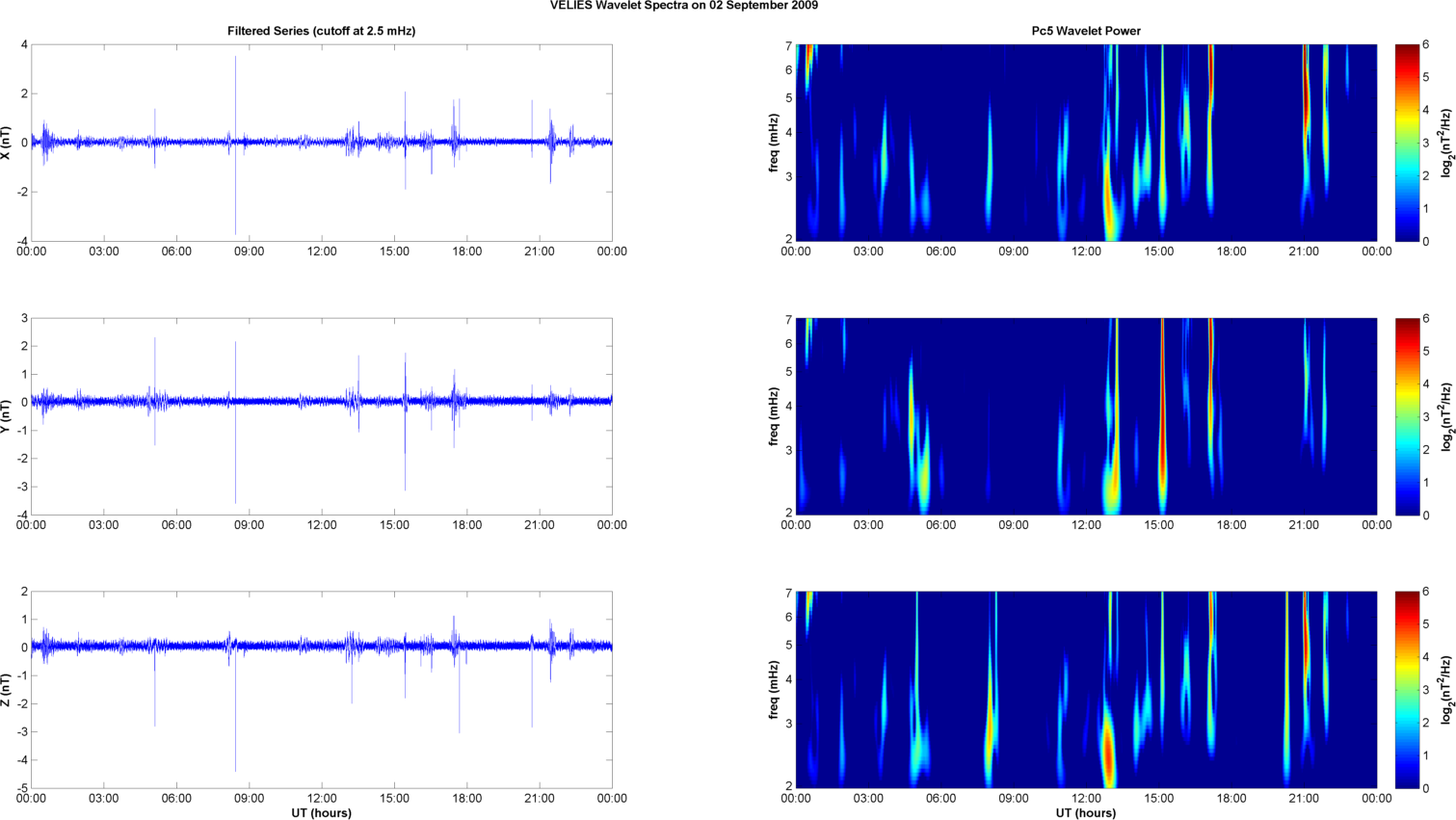
Task: Select the Filtered Series column heading
Action: tap(321, 31)
